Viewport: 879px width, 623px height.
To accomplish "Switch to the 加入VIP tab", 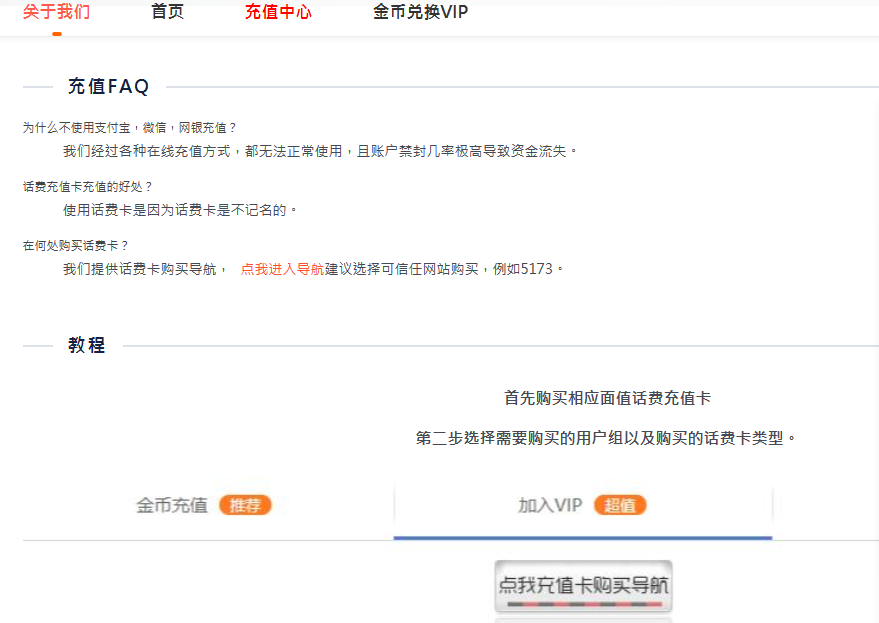I will (550, 505).
